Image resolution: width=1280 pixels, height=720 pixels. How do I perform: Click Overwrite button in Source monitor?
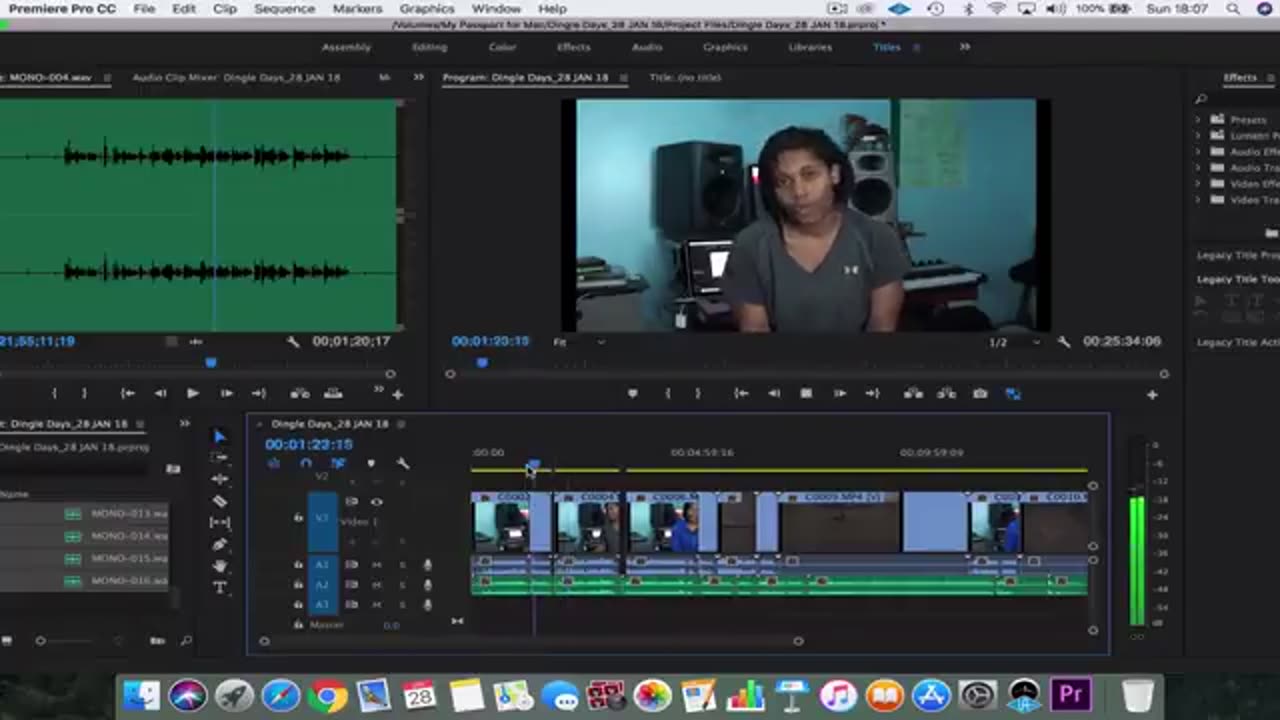(x=333, y=394)
